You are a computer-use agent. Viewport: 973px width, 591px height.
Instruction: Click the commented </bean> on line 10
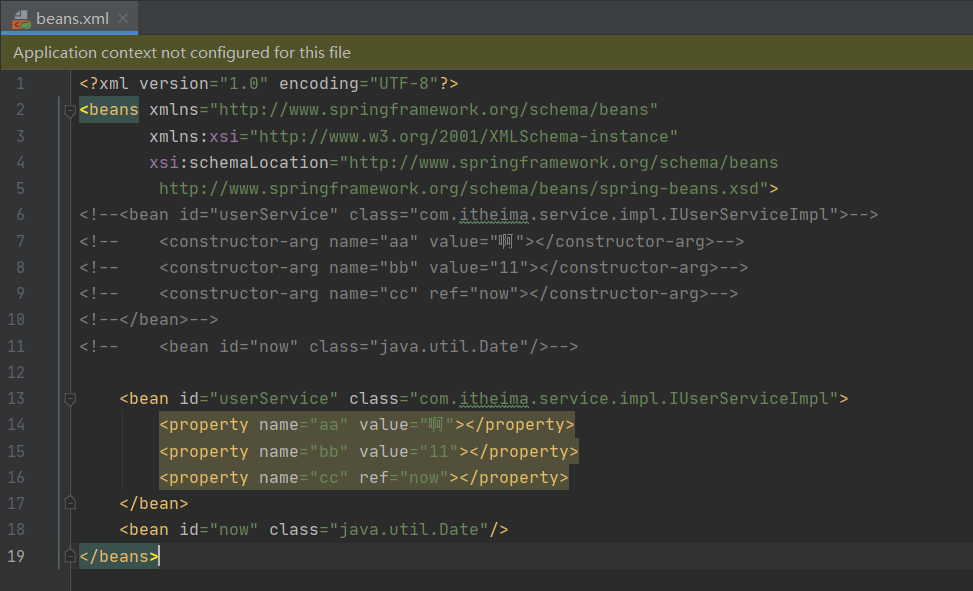coord(149,320)
